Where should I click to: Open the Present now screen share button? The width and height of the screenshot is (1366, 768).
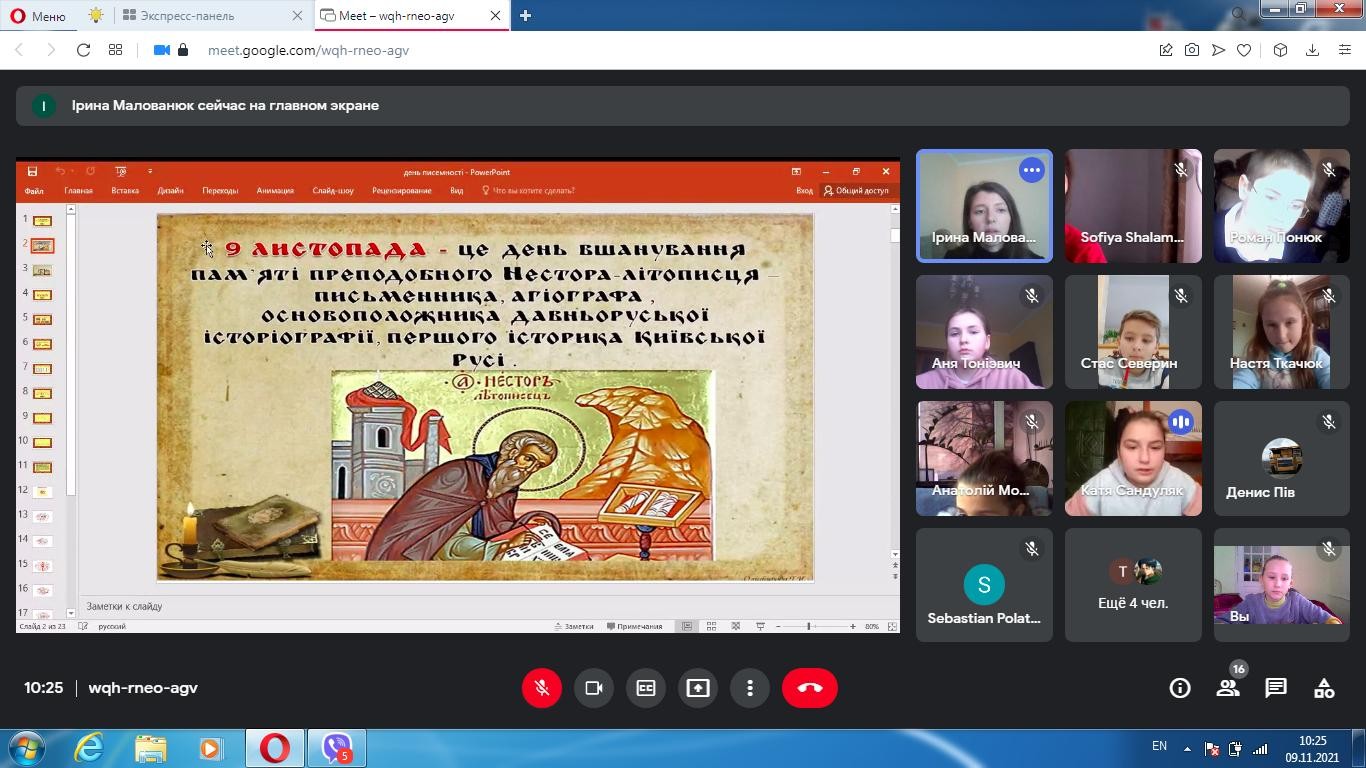point(698,688)
